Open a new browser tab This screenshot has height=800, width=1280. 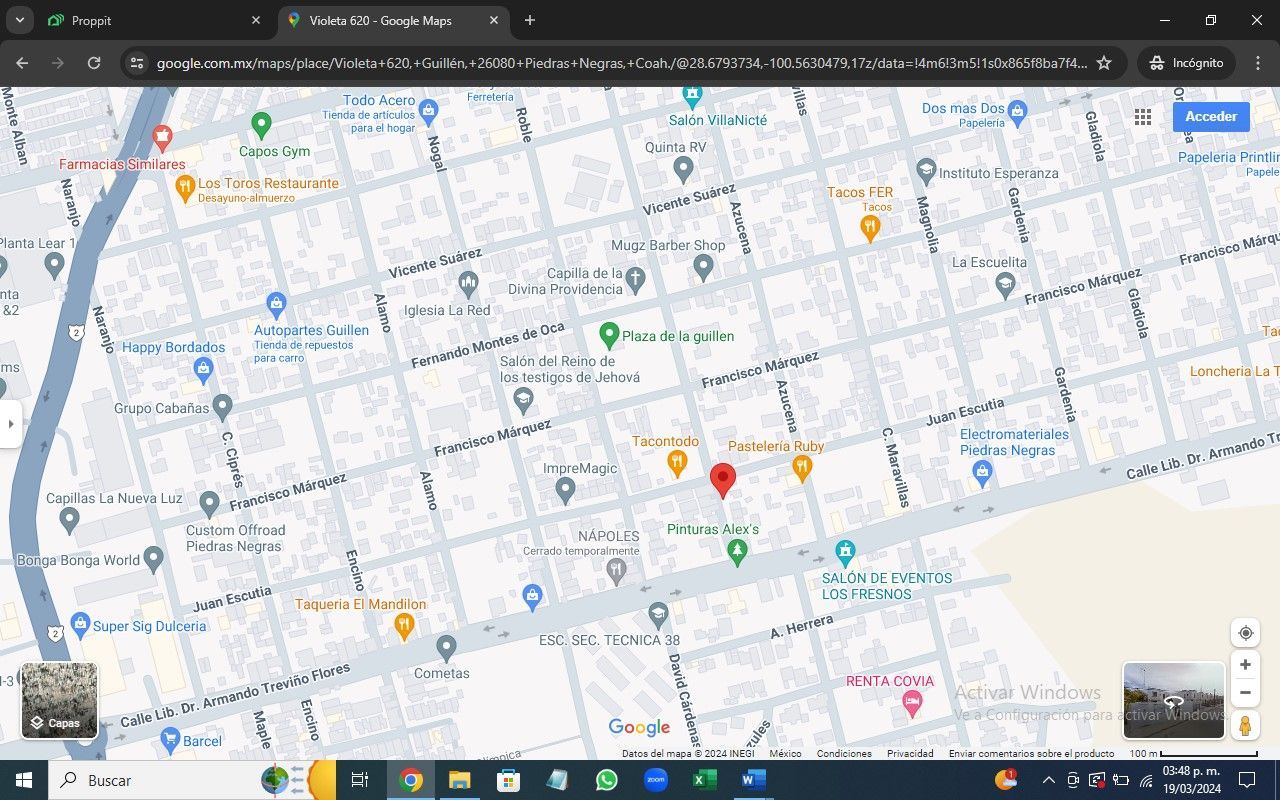(530, 20)
